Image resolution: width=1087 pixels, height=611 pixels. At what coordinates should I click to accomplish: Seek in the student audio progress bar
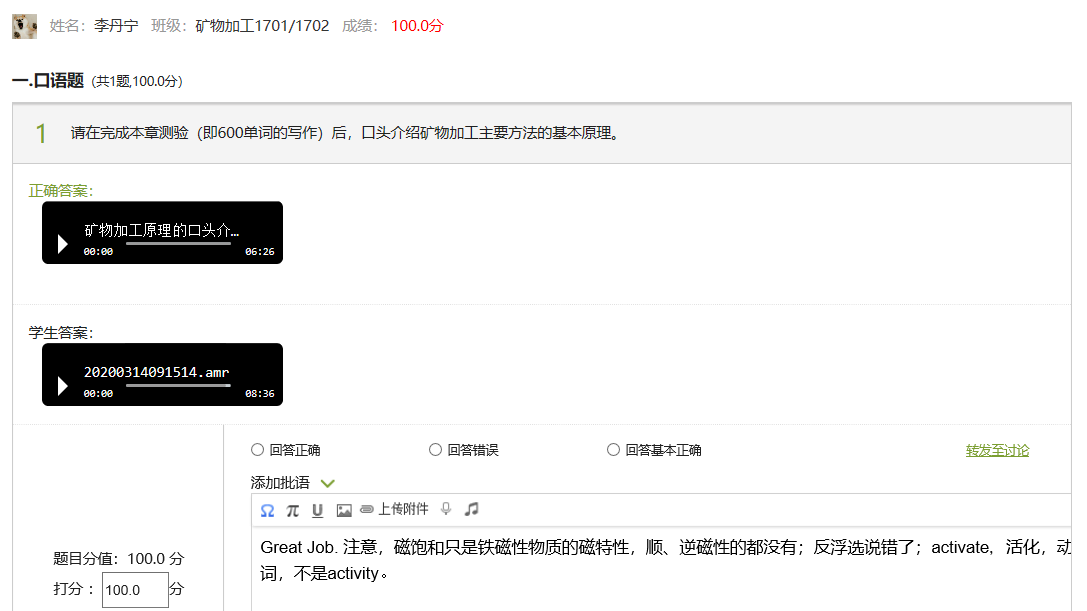178,385
